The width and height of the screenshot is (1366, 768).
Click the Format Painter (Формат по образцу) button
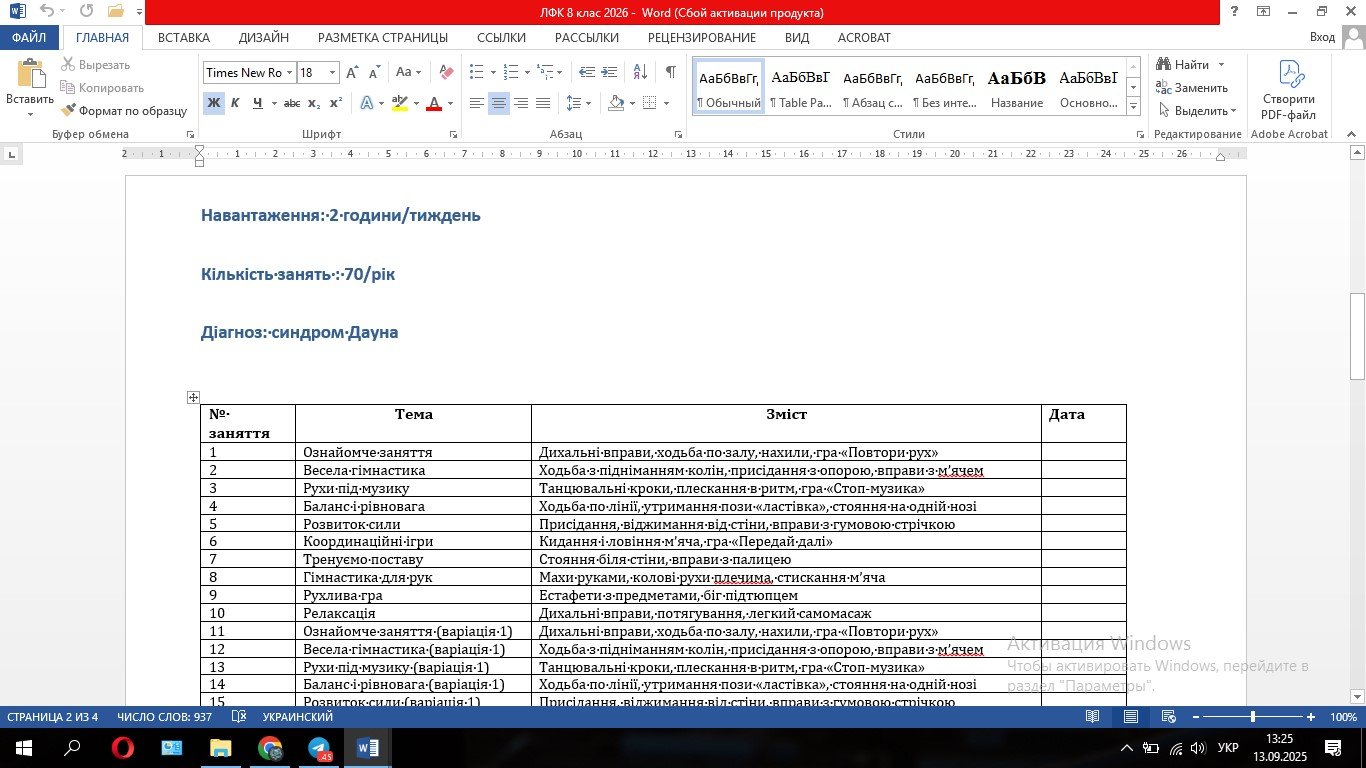(124, 111)
